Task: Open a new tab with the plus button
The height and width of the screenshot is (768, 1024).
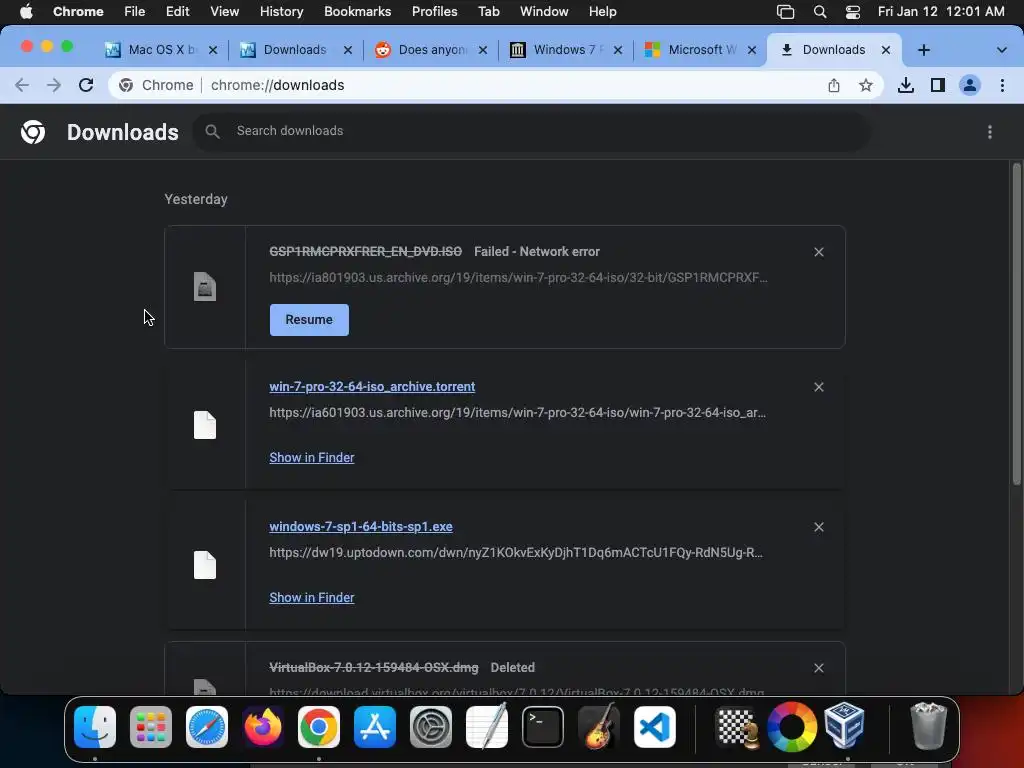Action: coord(923,50)
